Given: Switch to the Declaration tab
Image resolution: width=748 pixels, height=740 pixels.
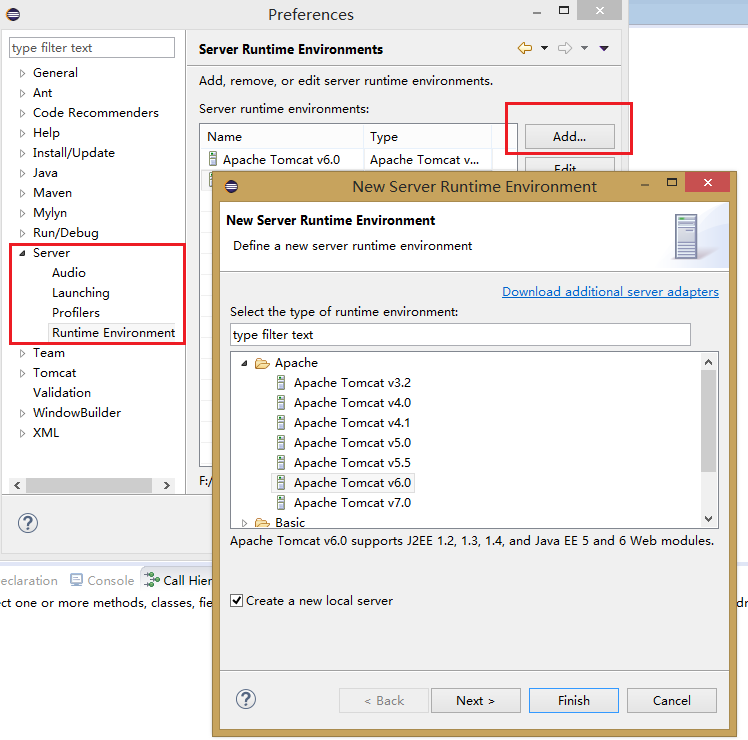Looking at the screenshot, I should (29, 580).
